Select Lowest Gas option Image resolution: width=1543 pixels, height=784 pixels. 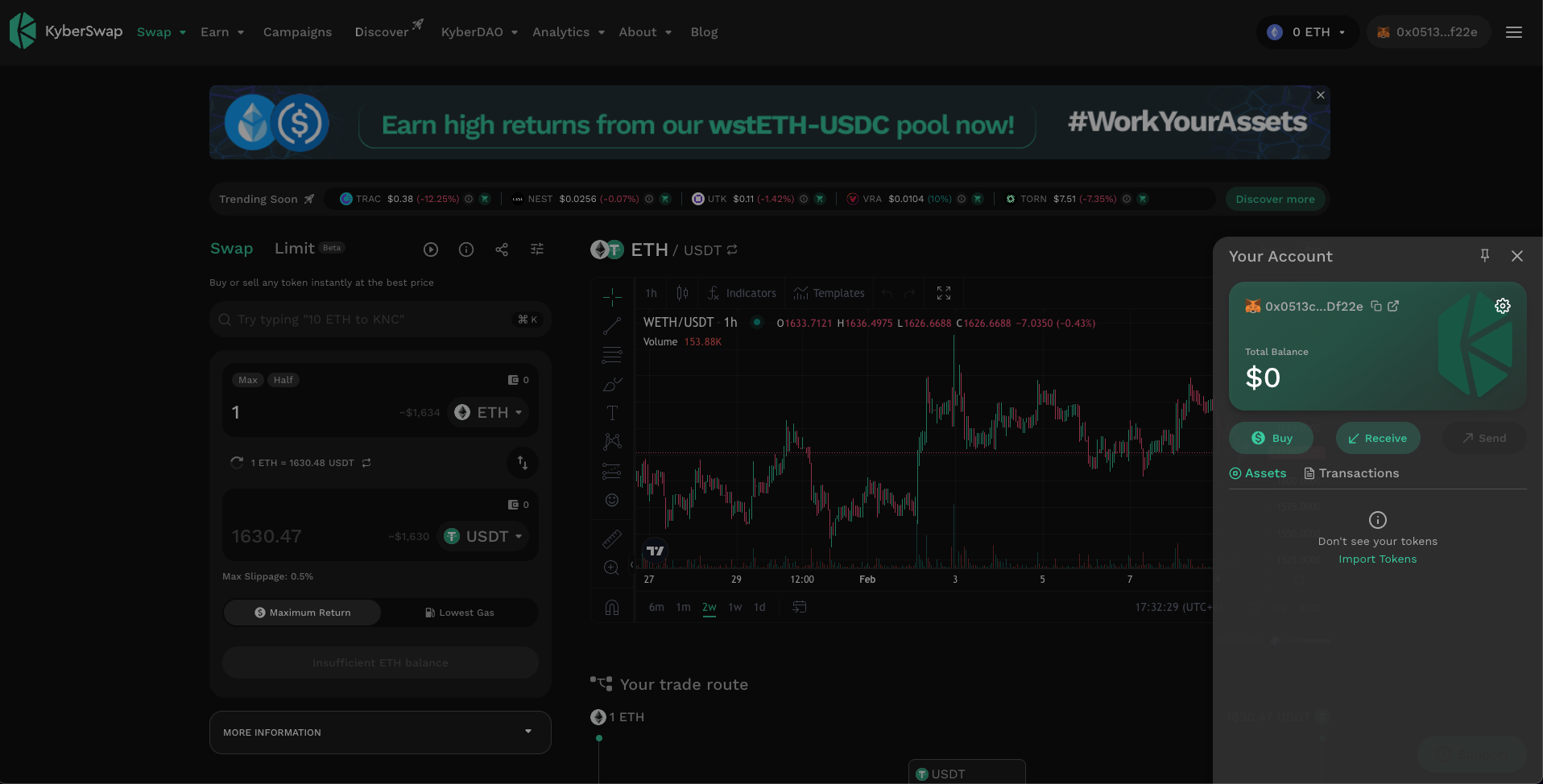[459, 613]
